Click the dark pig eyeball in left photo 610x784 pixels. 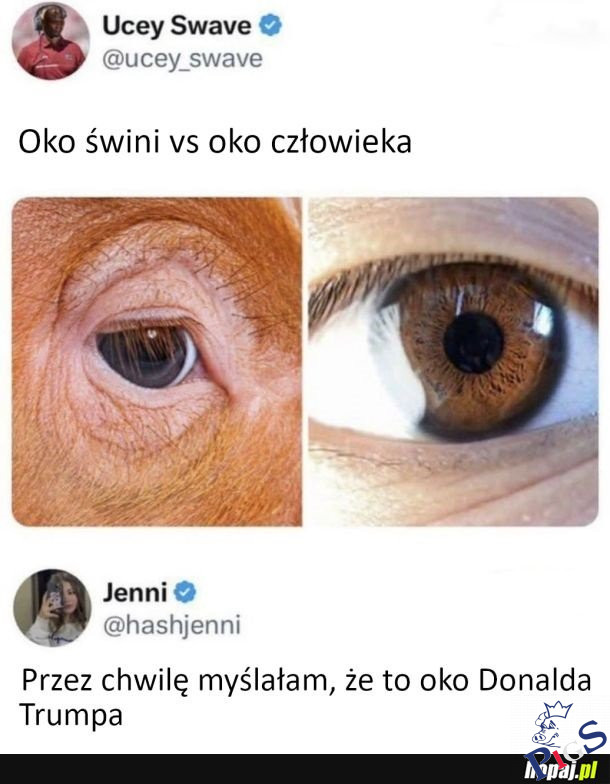146,355
